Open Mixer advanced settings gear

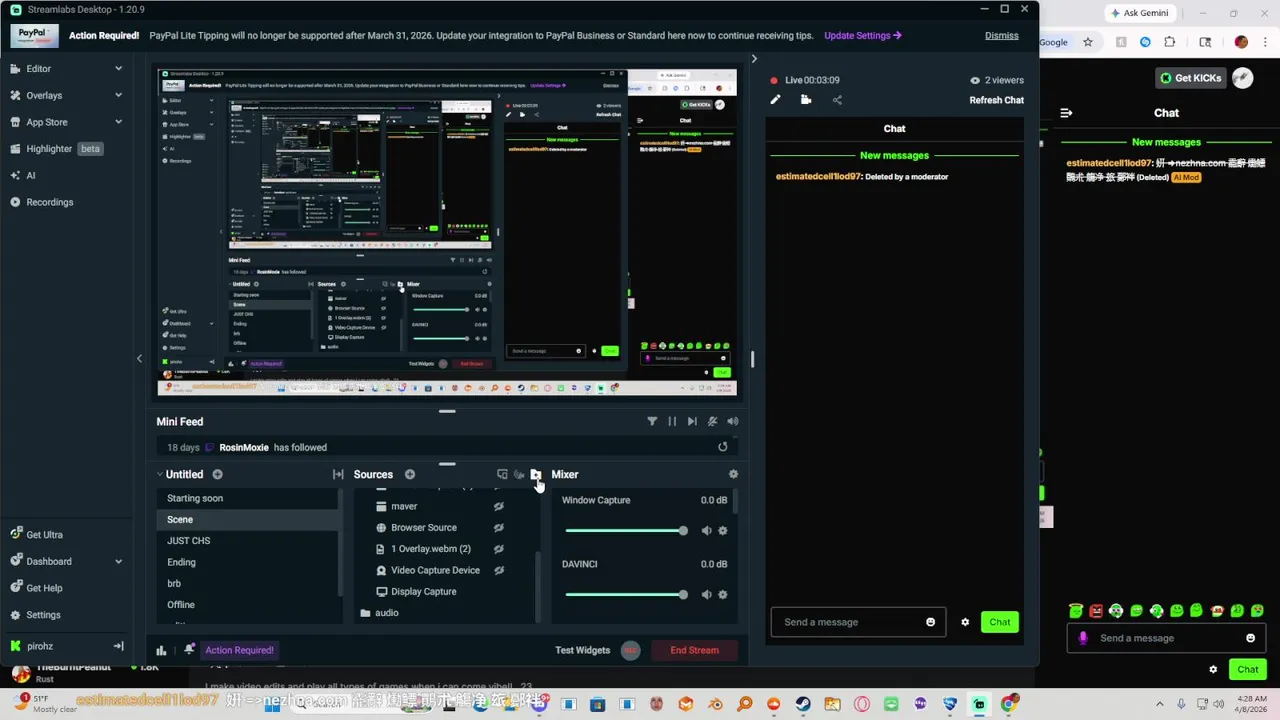point(733,475)
